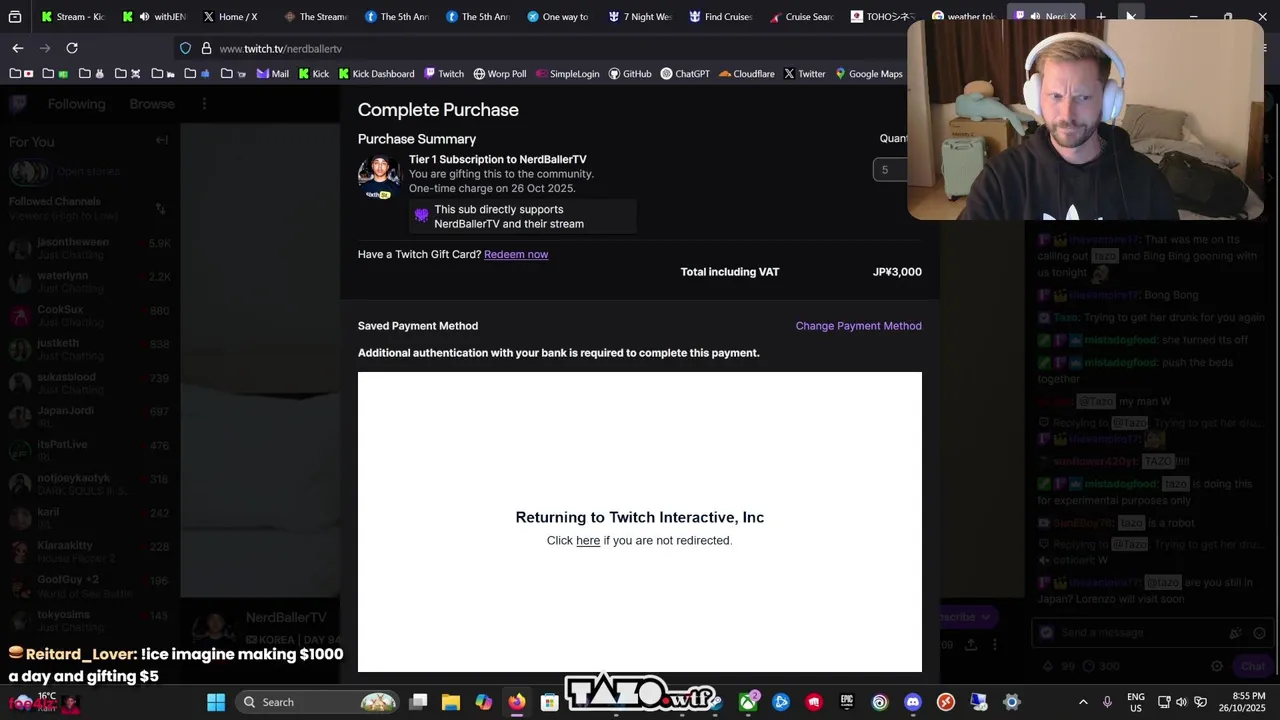Click the 'here' redirect link

[588, 540]
